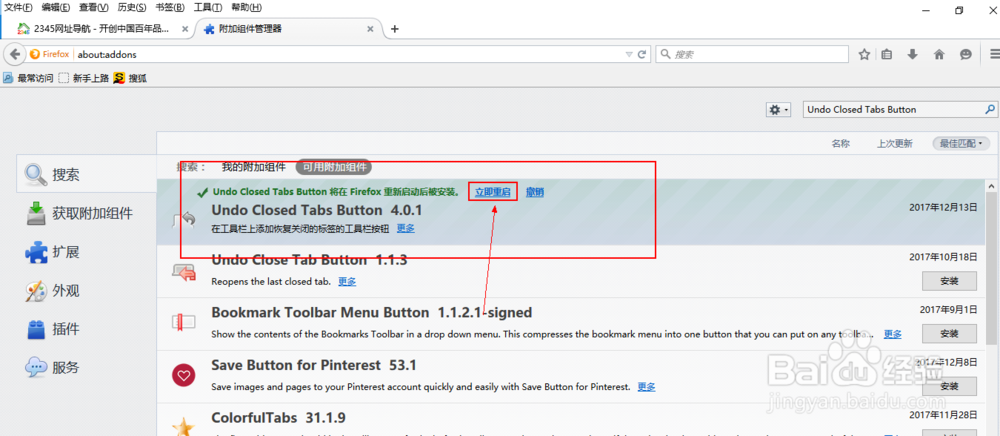Click the browser back arrow button
This screenshot has height=436, width=1000.
pyautogui.click(x=15, y=54)
